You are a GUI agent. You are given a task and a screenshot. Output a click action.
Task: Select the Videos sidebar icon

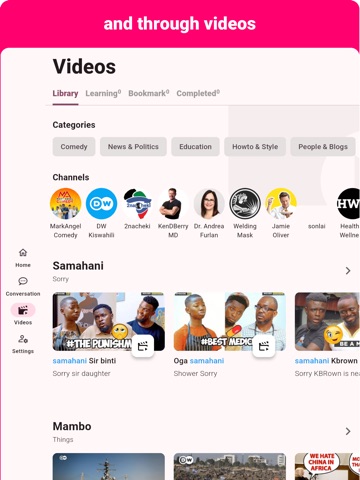(23, 310)
